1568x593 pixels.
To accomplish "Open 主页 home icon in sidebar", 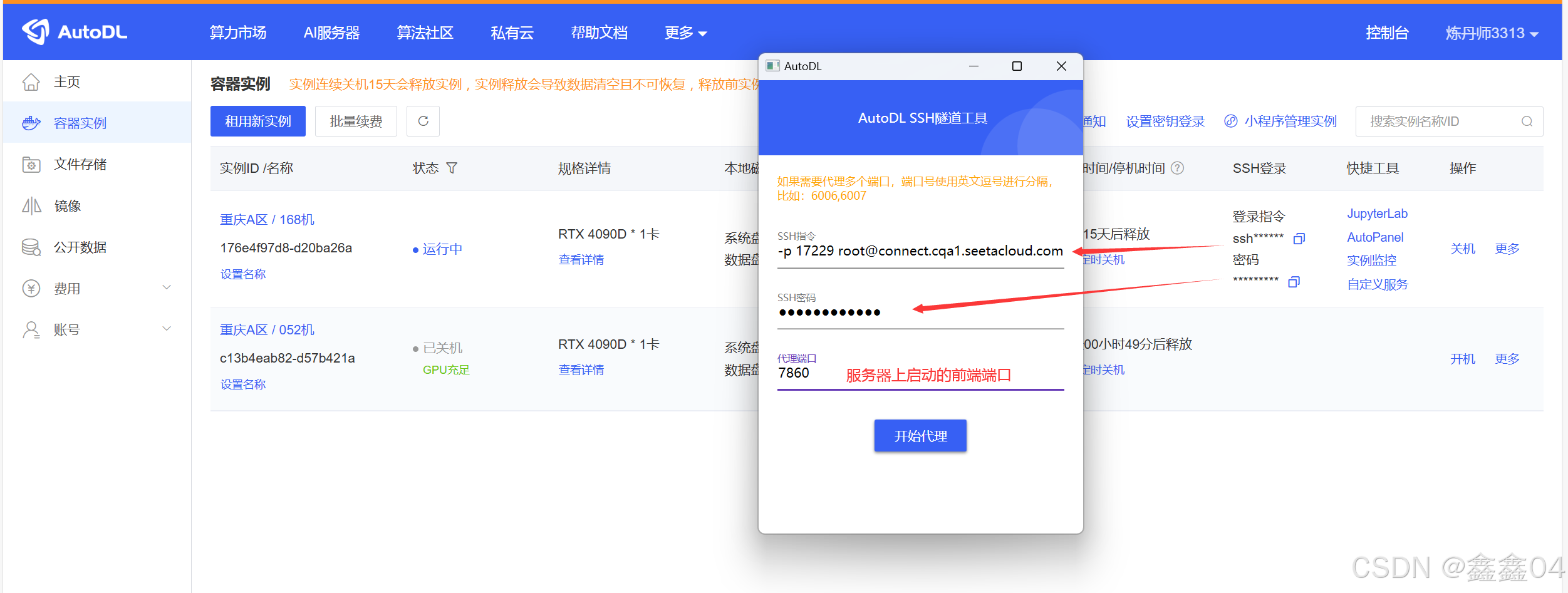I will (x=31, y=82).
